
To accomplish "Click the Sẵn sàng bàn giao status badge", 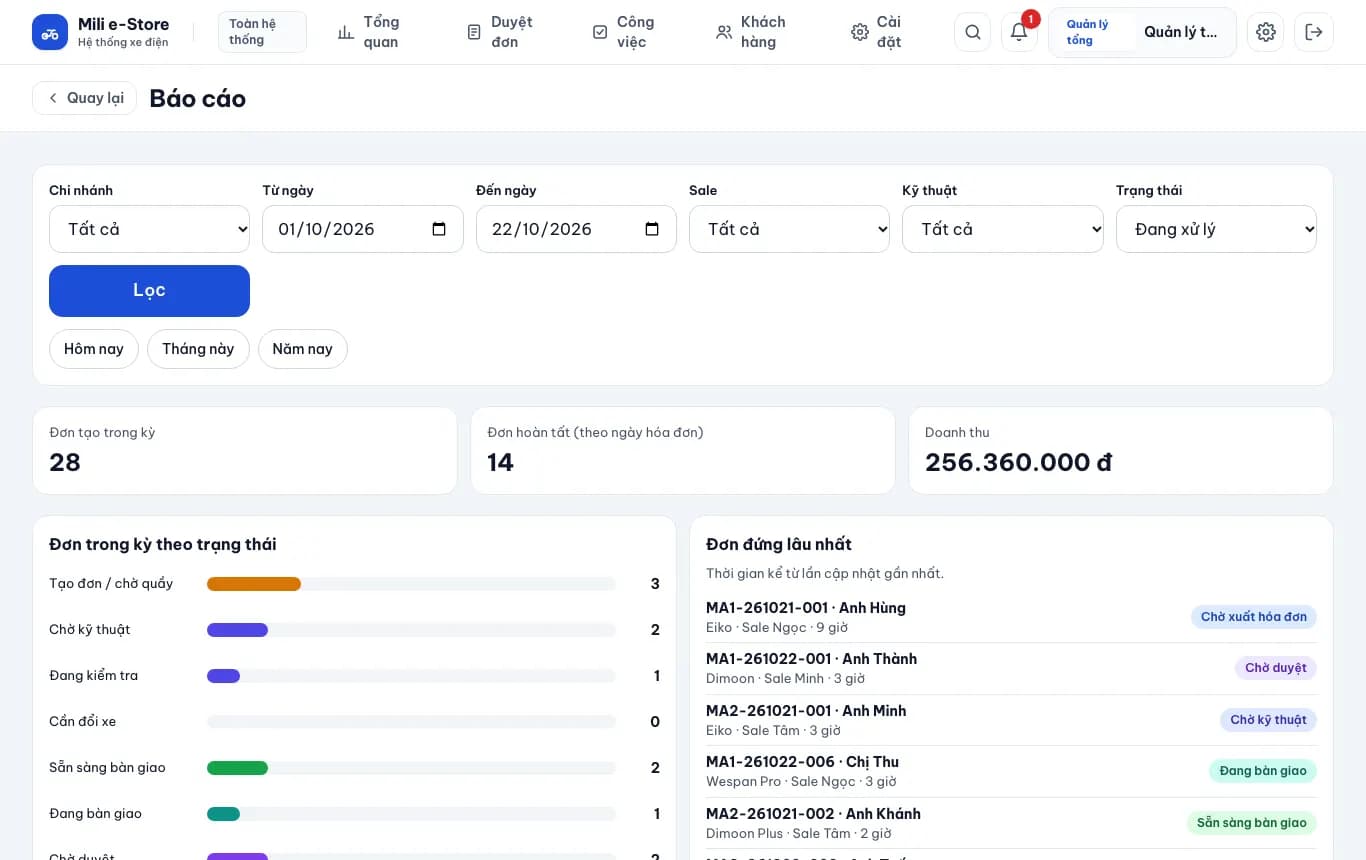I will pos(1252,823).
